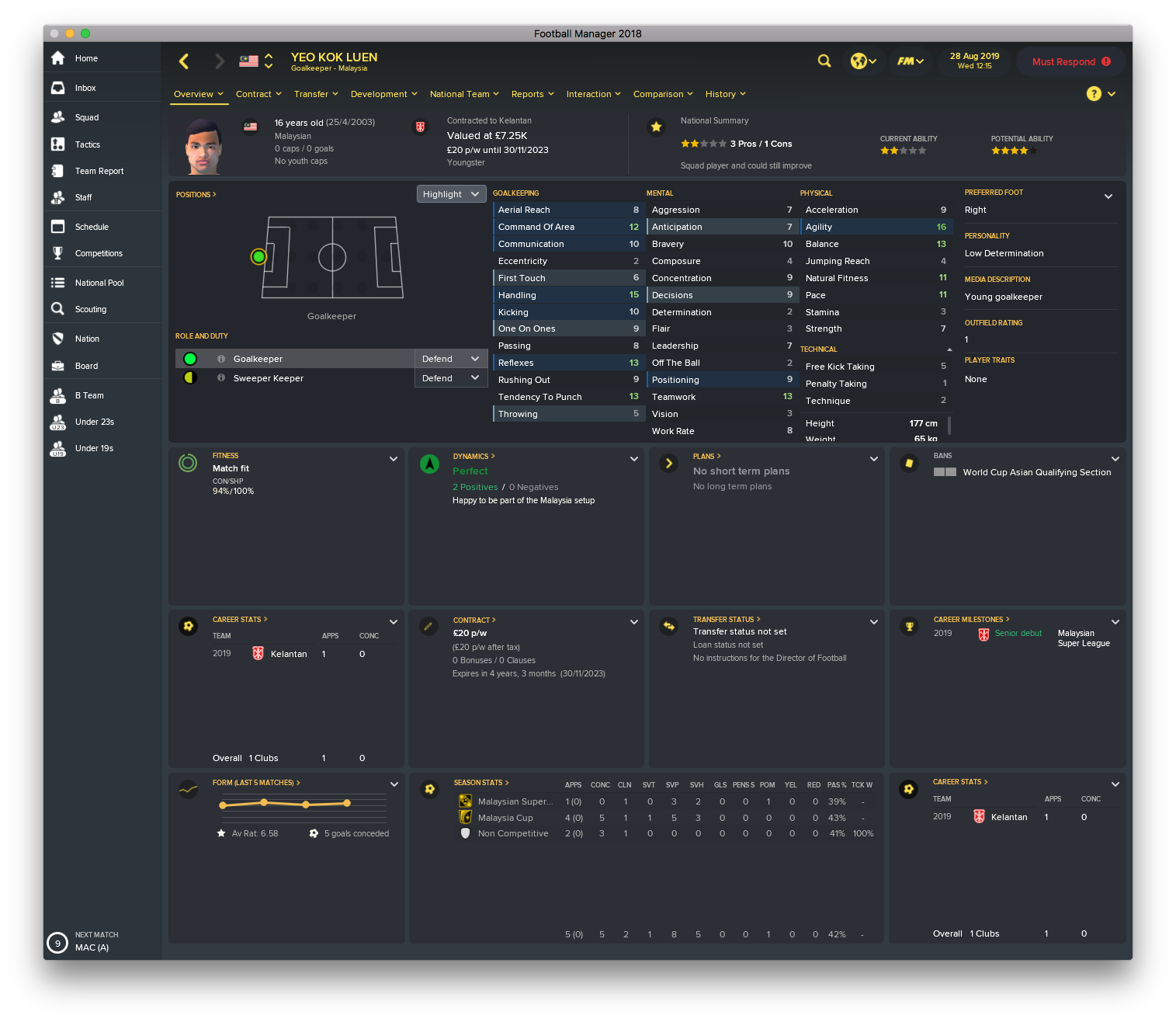
Task: Open the Nation shield icon
Action: 57,339
